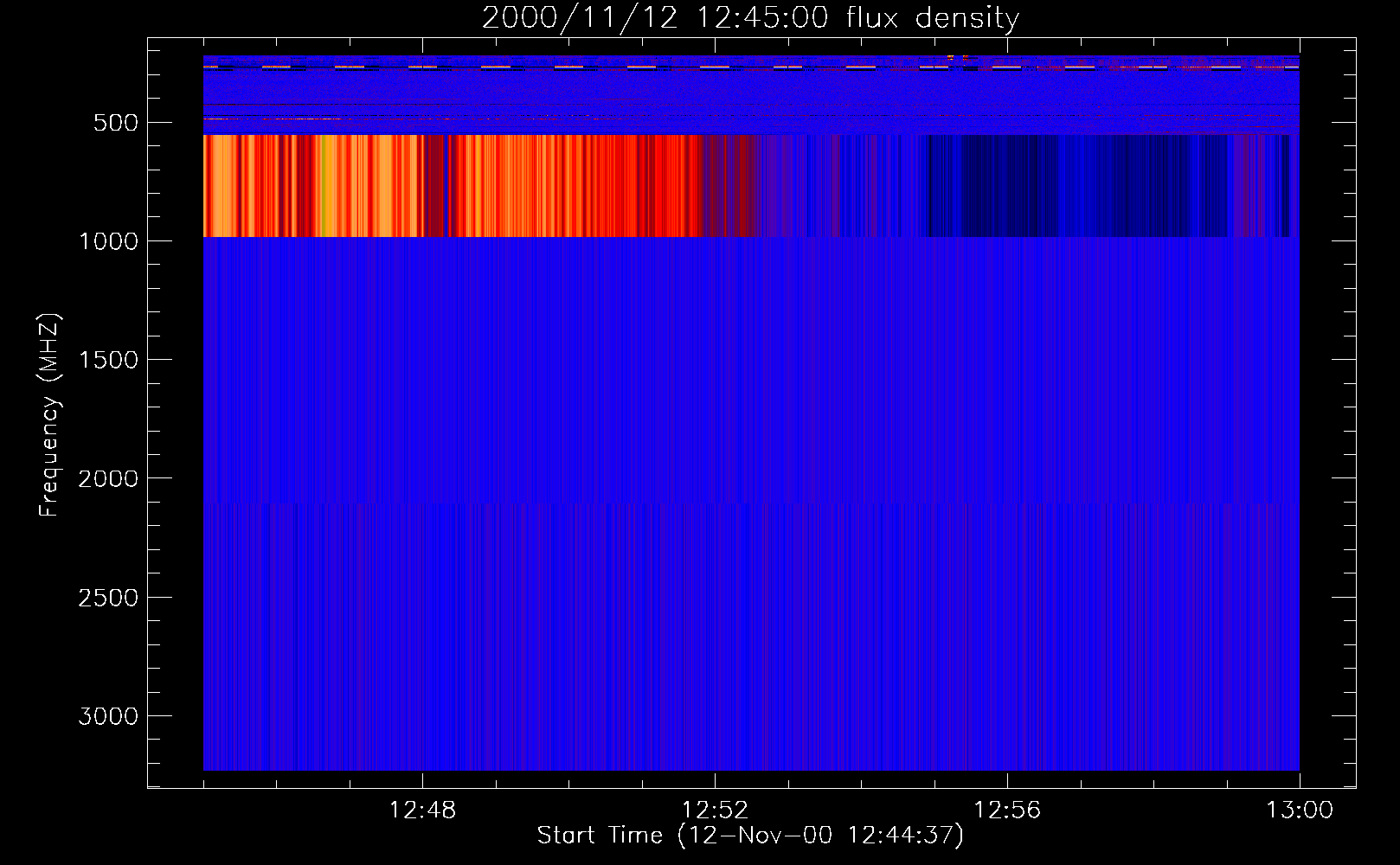Image resolution: width=1400 pixels, height=865 pixels.
Task: Select the bright orange burst band between 500 and 1000 MHz
Action: [453, 186]
